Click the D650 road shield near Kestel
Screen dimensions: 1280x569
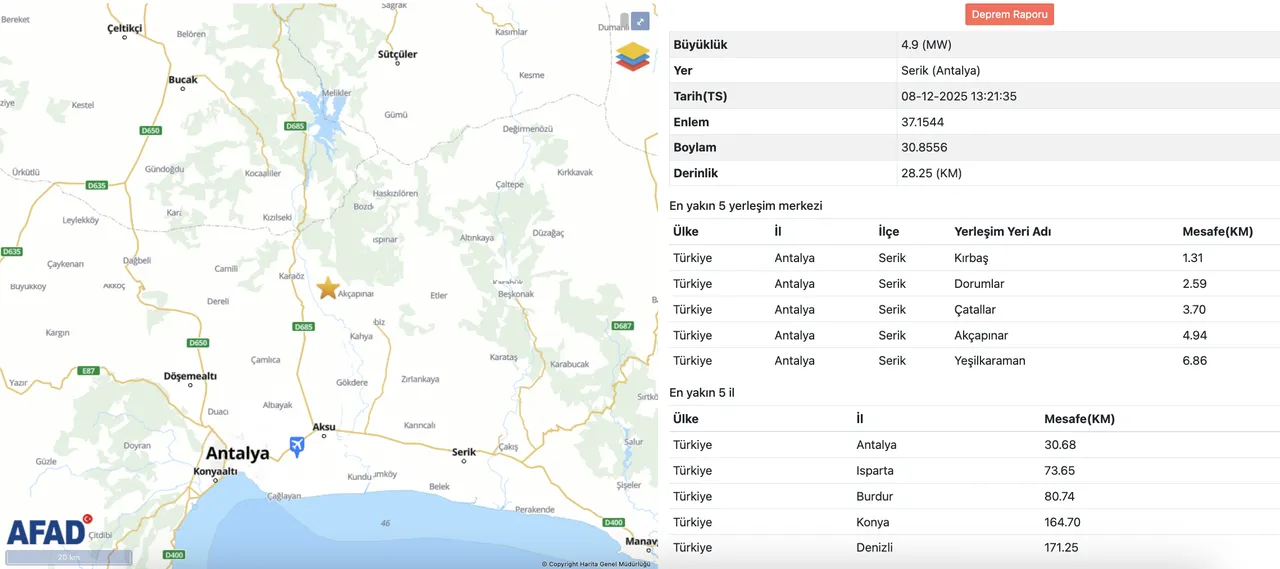coord(151,130)
